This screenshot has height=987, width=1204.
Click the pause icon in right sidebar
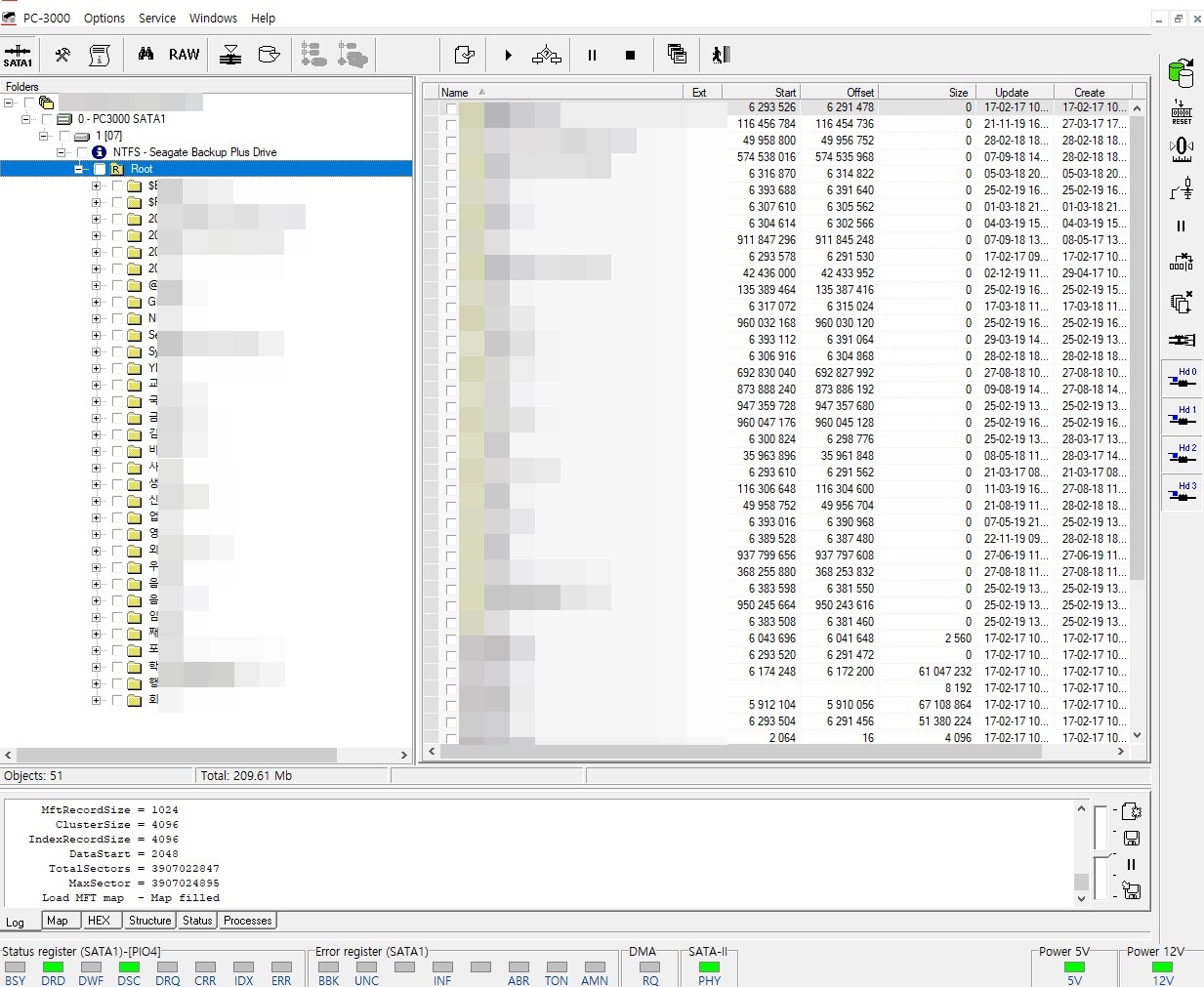1182,226
